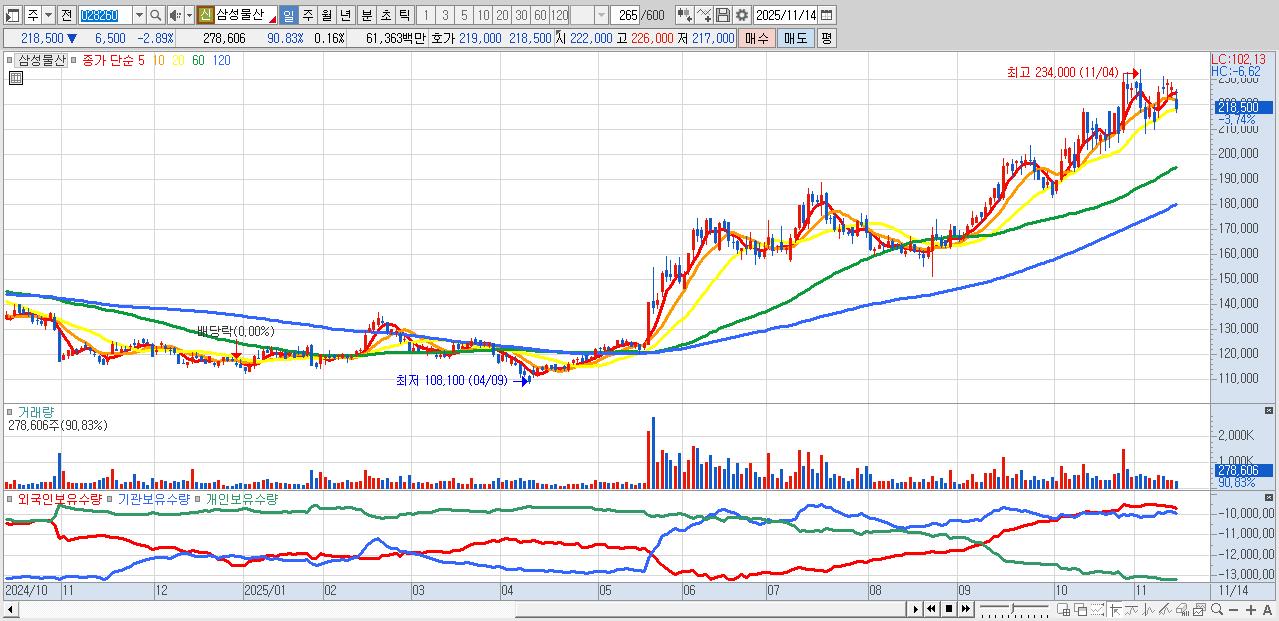Click the magnifier zoom icon in bottom toolbar
The height and width of the screenshot is (621, 1279).
coord(1217,609)
